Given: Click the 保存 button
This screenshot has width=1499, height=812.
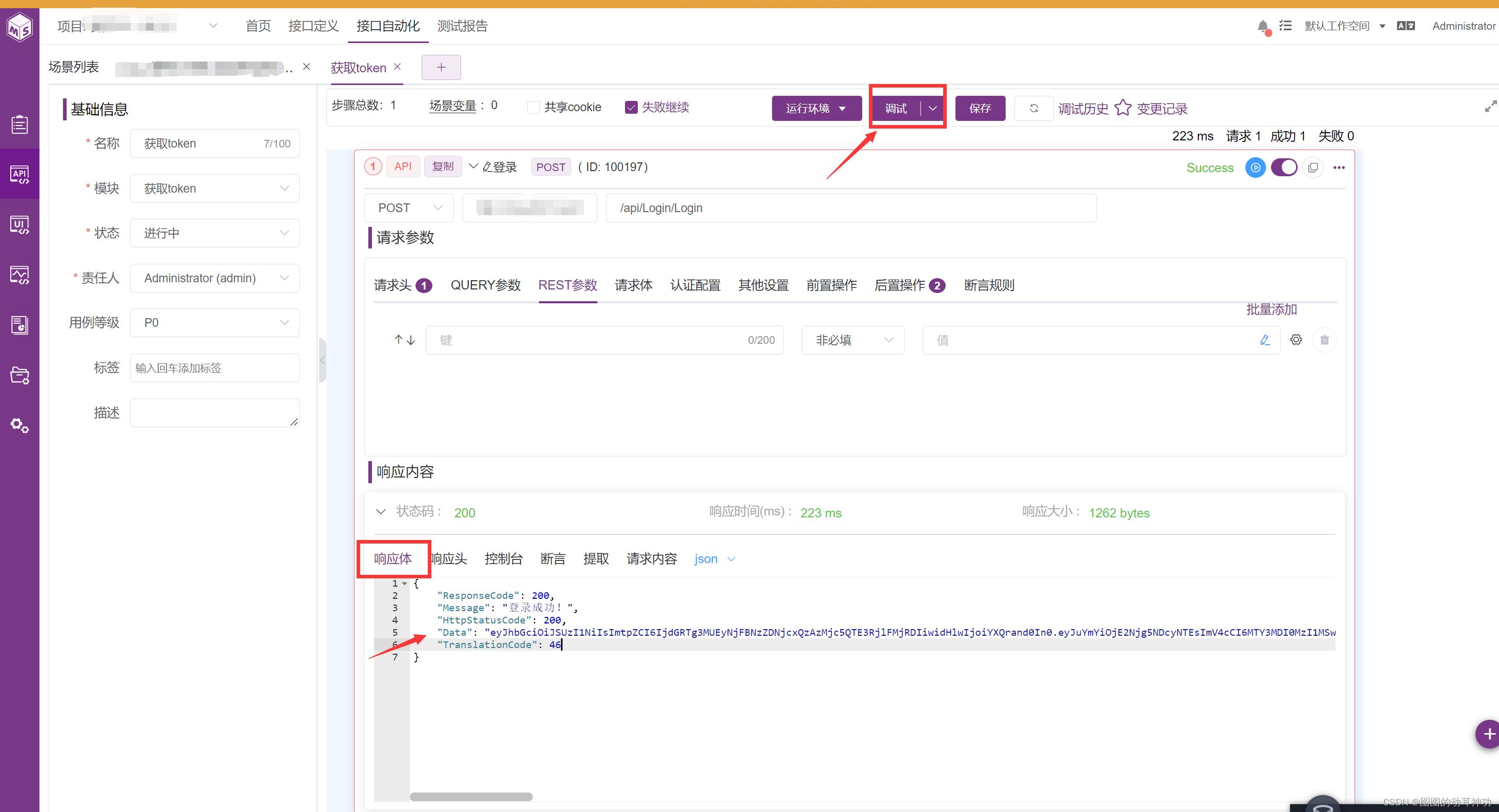Looking at the screenshot, I should click(x=980, y=108).
